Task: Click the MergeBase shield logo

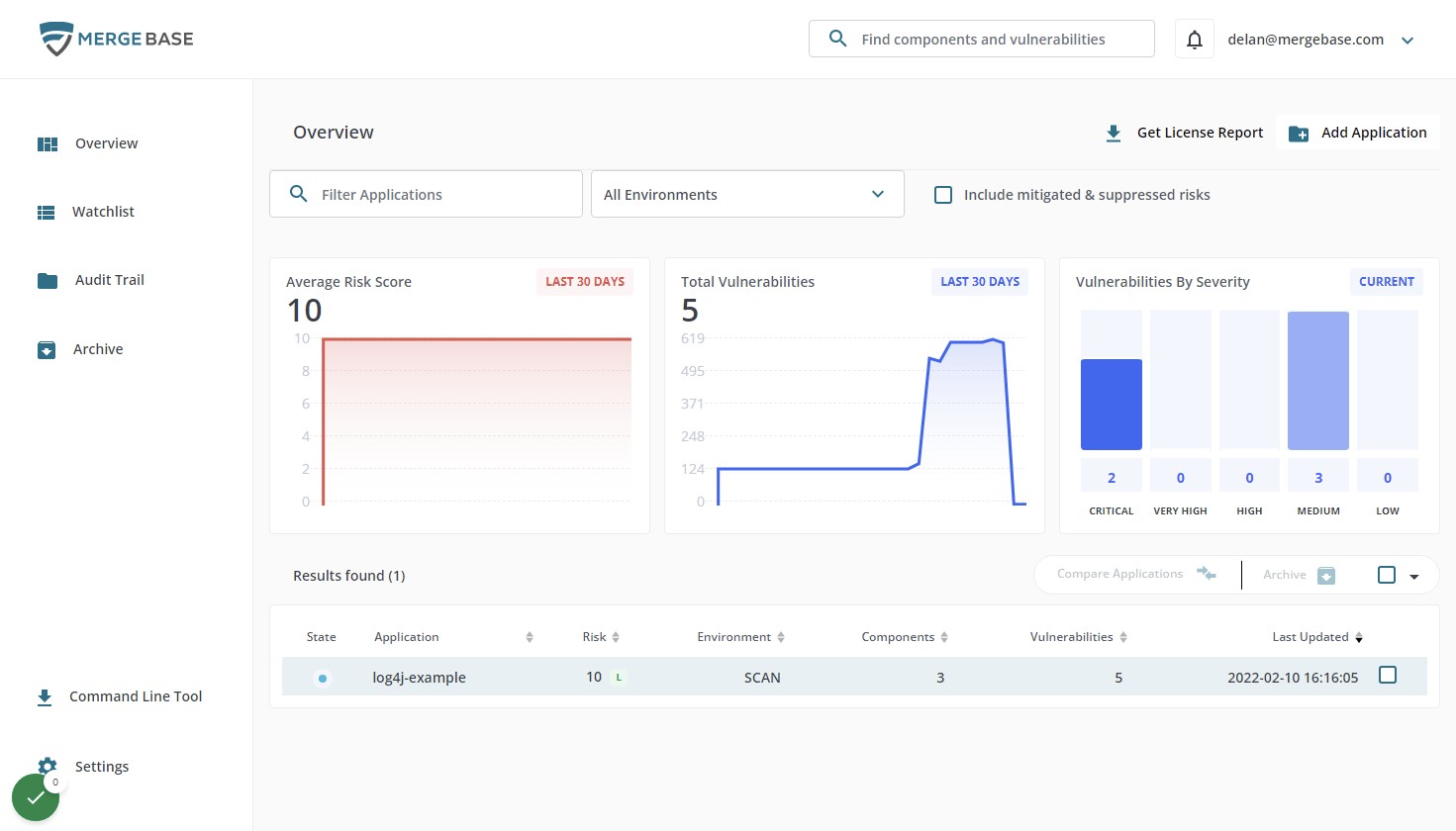Action: (56, 39)
